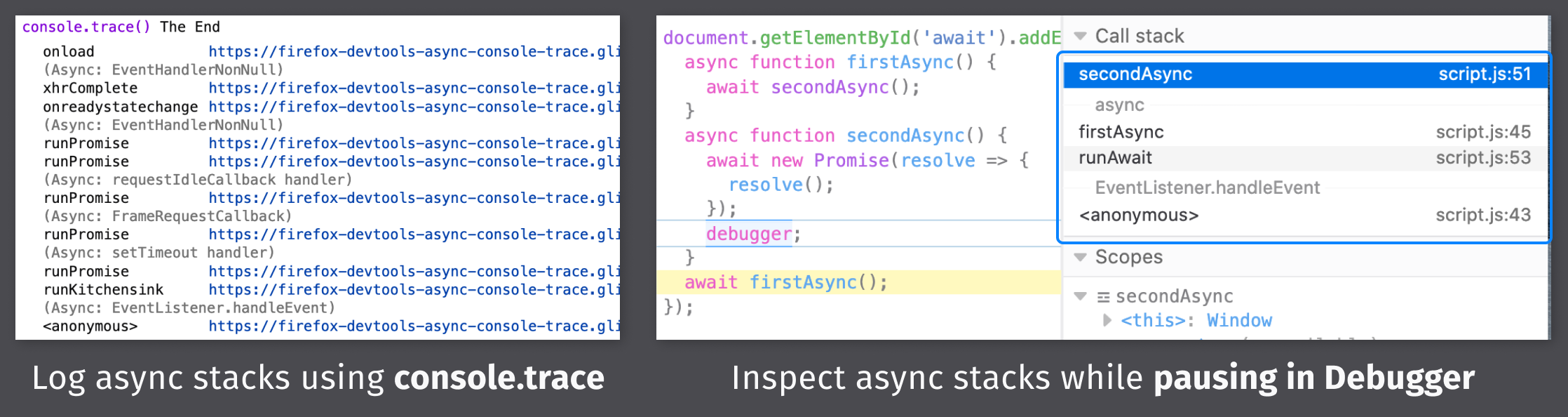1568x417 pixels.
Task: Click the xhrComplete function name in trace
Action: coord(90,88)
